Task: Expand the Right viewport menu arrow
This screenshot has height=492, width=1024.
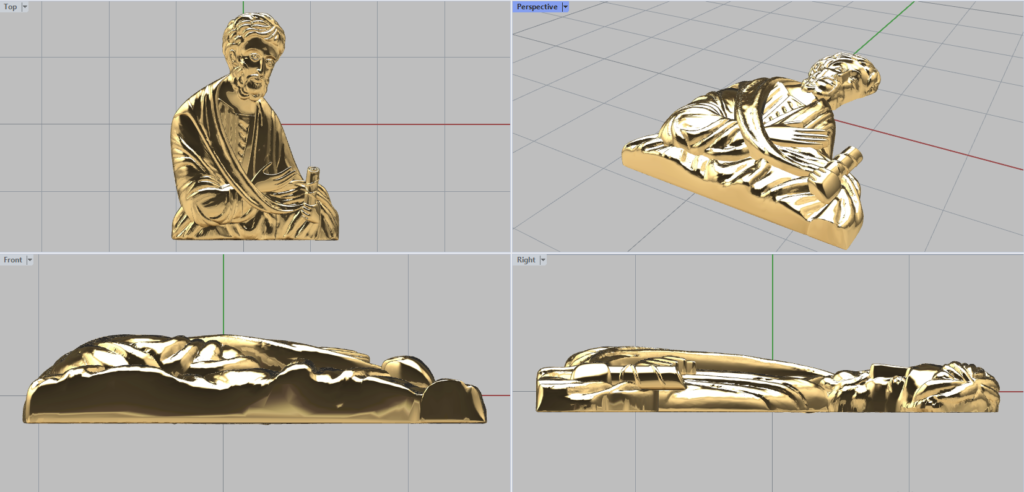Action: pyautogui.click(x=543, y=260)
